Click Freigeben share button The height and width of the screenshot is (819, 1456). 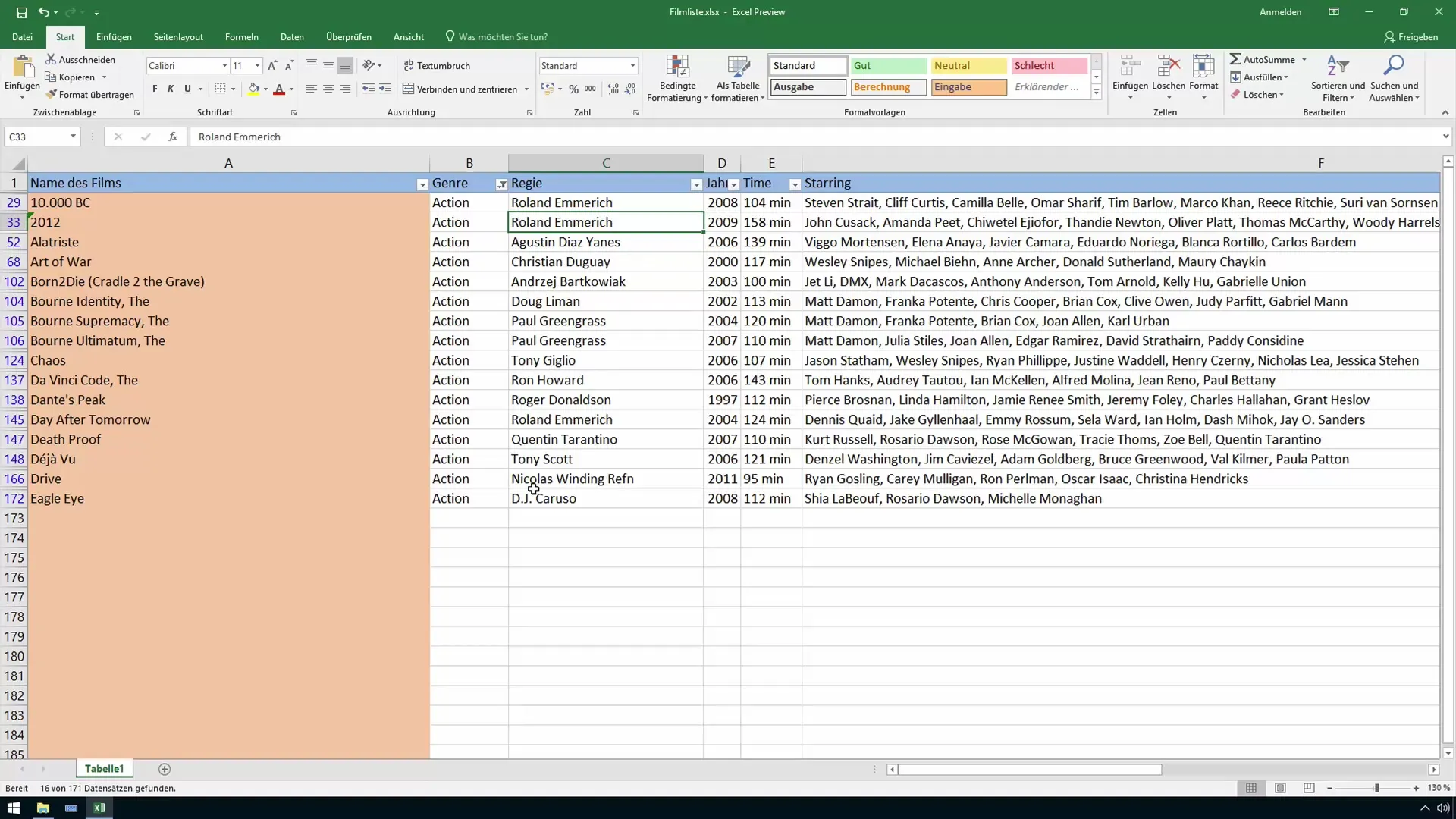pos(1410,36)
